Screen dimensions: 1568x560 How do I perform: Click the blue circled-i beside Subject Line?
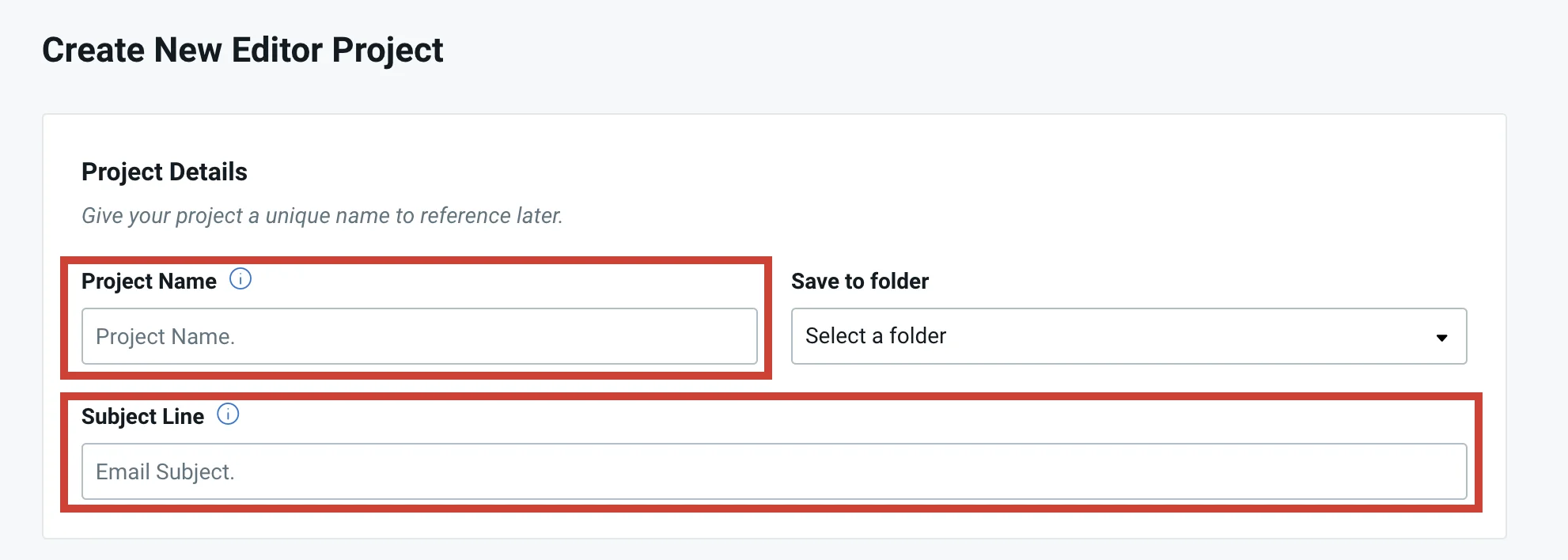[x=228, y=414]
